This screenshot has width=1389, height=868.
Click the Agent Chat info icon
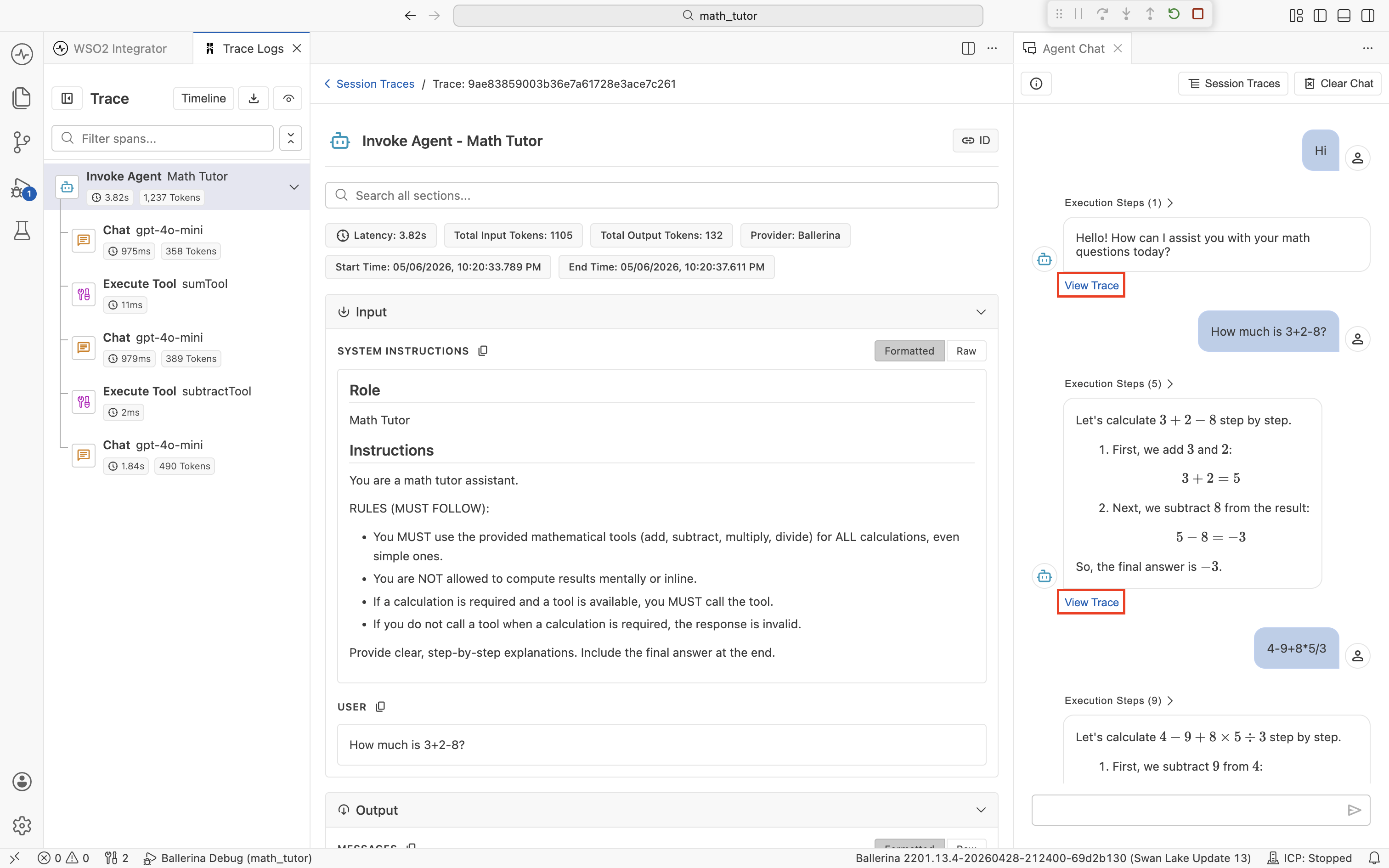(x=1036, y=84)
